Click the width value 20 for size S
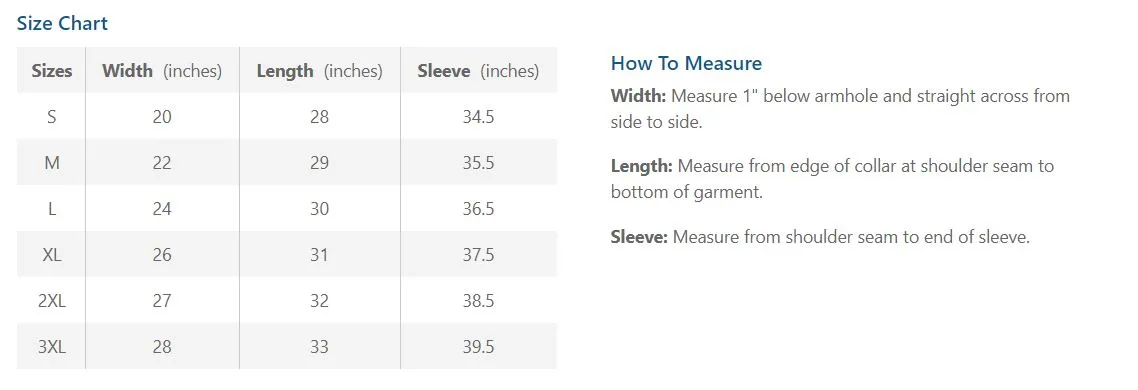Screen dimensions: 1138x390 (x=162, y=117)
